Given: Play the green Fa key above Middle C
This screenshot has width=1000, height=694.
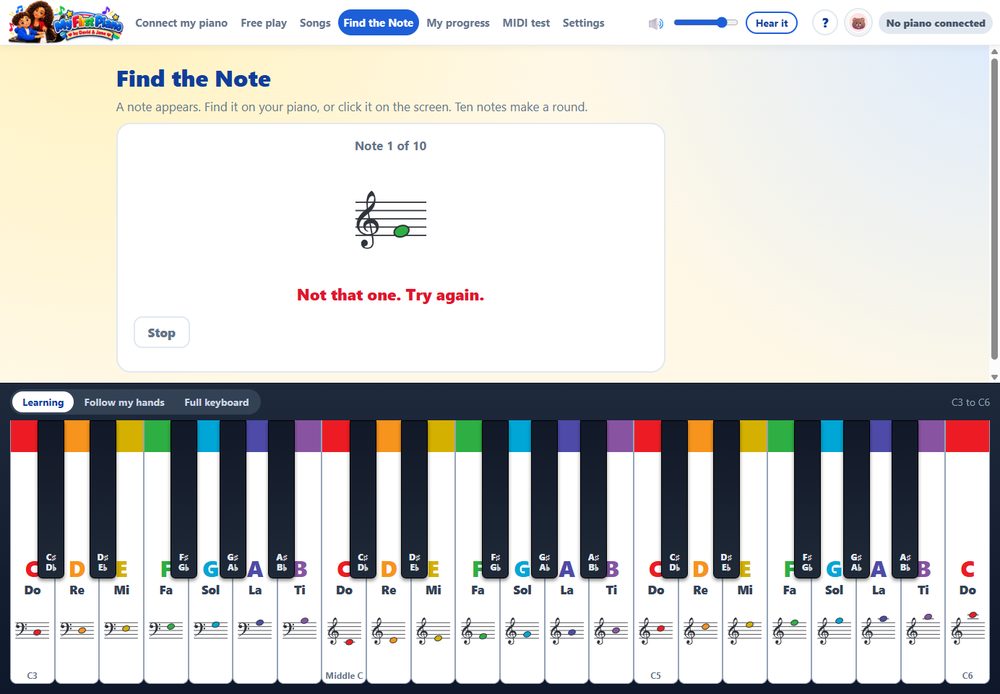Looking at the screenshot, I should 478,628.
